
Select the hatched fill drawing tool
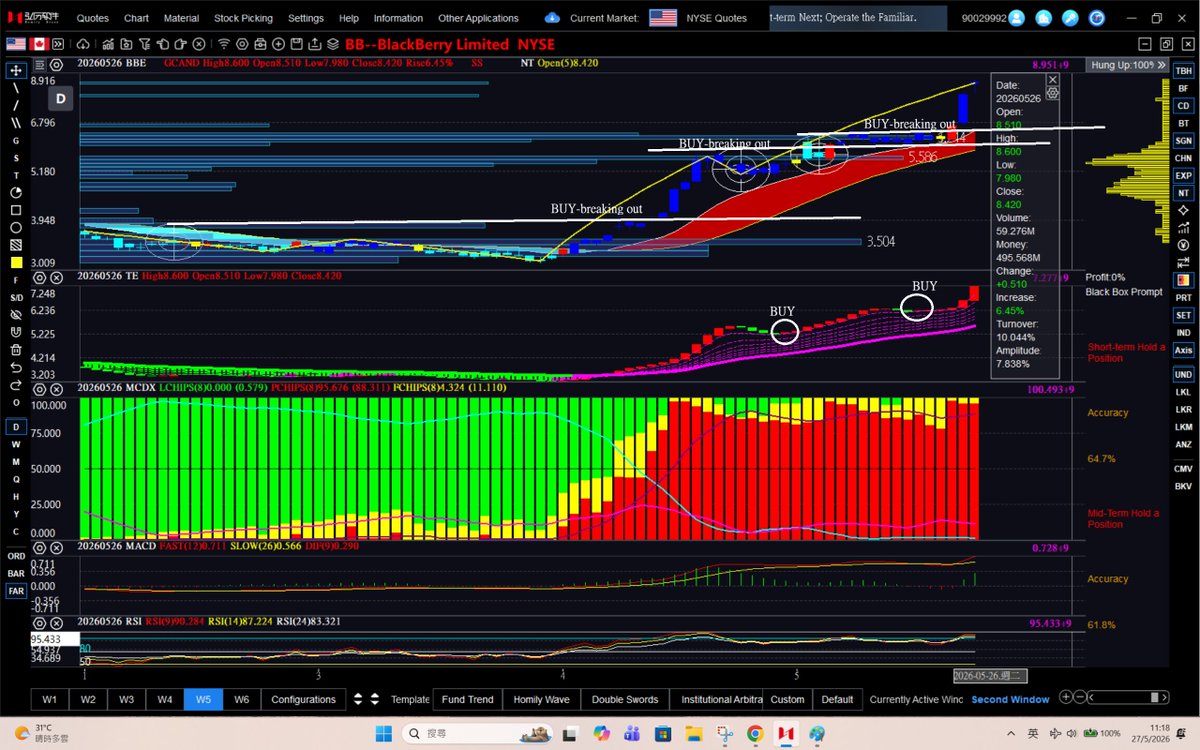(16, 244)
